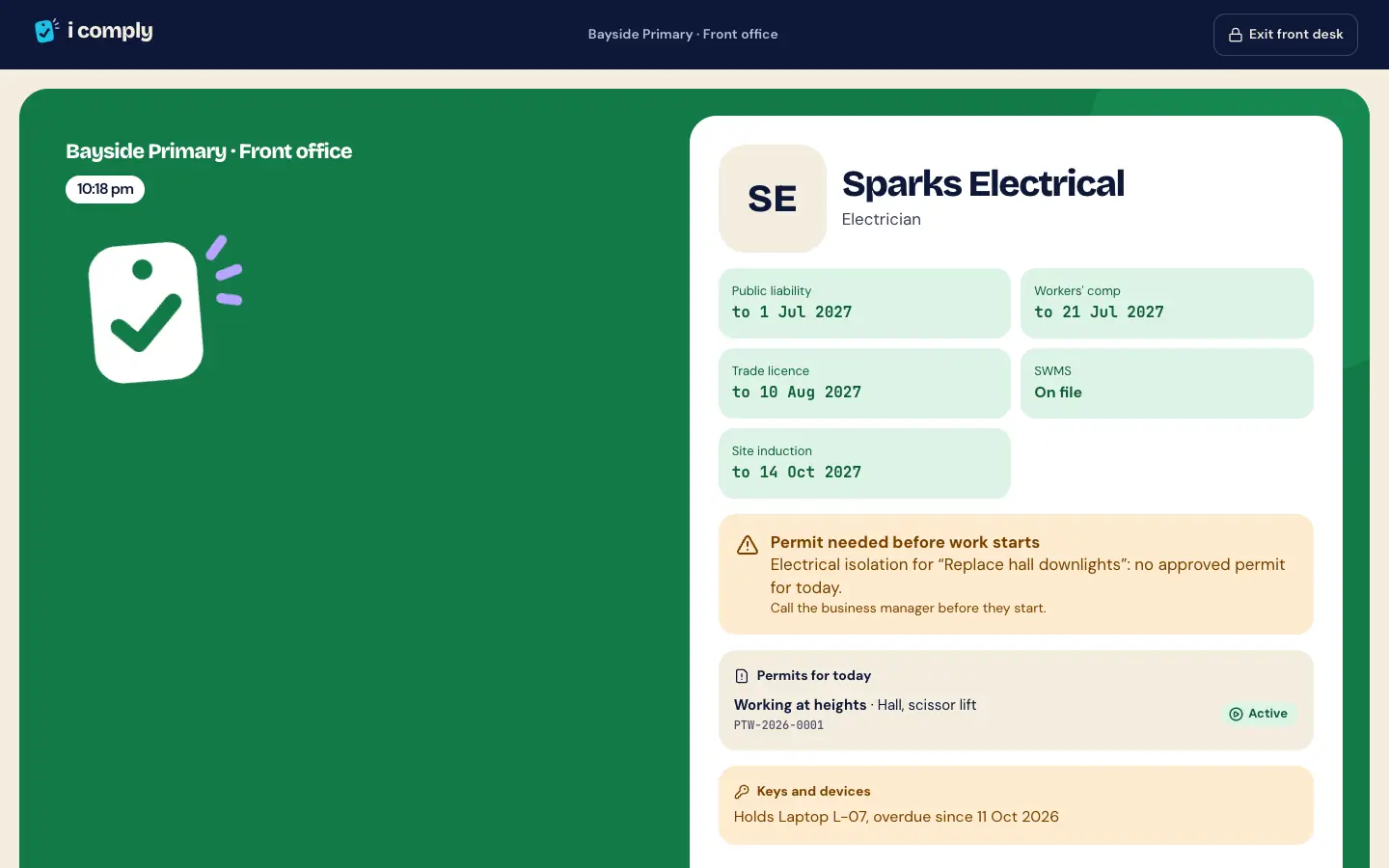
Task: Click 'Holds Laptop L-07, overdue since 11 Oct 2026'
Action: [896, 817]
